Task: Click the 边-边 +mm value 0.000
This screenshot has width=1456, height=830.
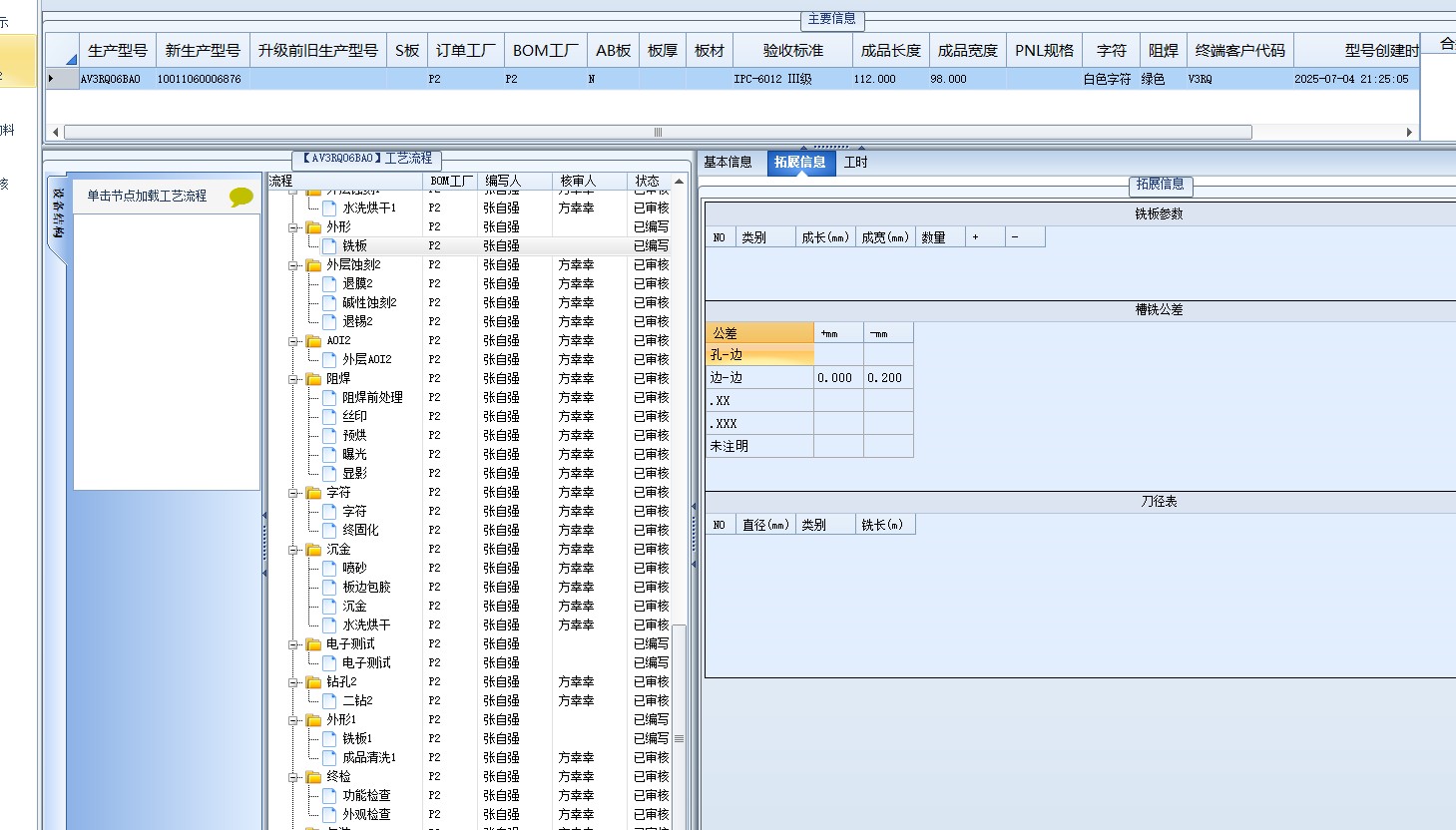Action: point(838,378)
